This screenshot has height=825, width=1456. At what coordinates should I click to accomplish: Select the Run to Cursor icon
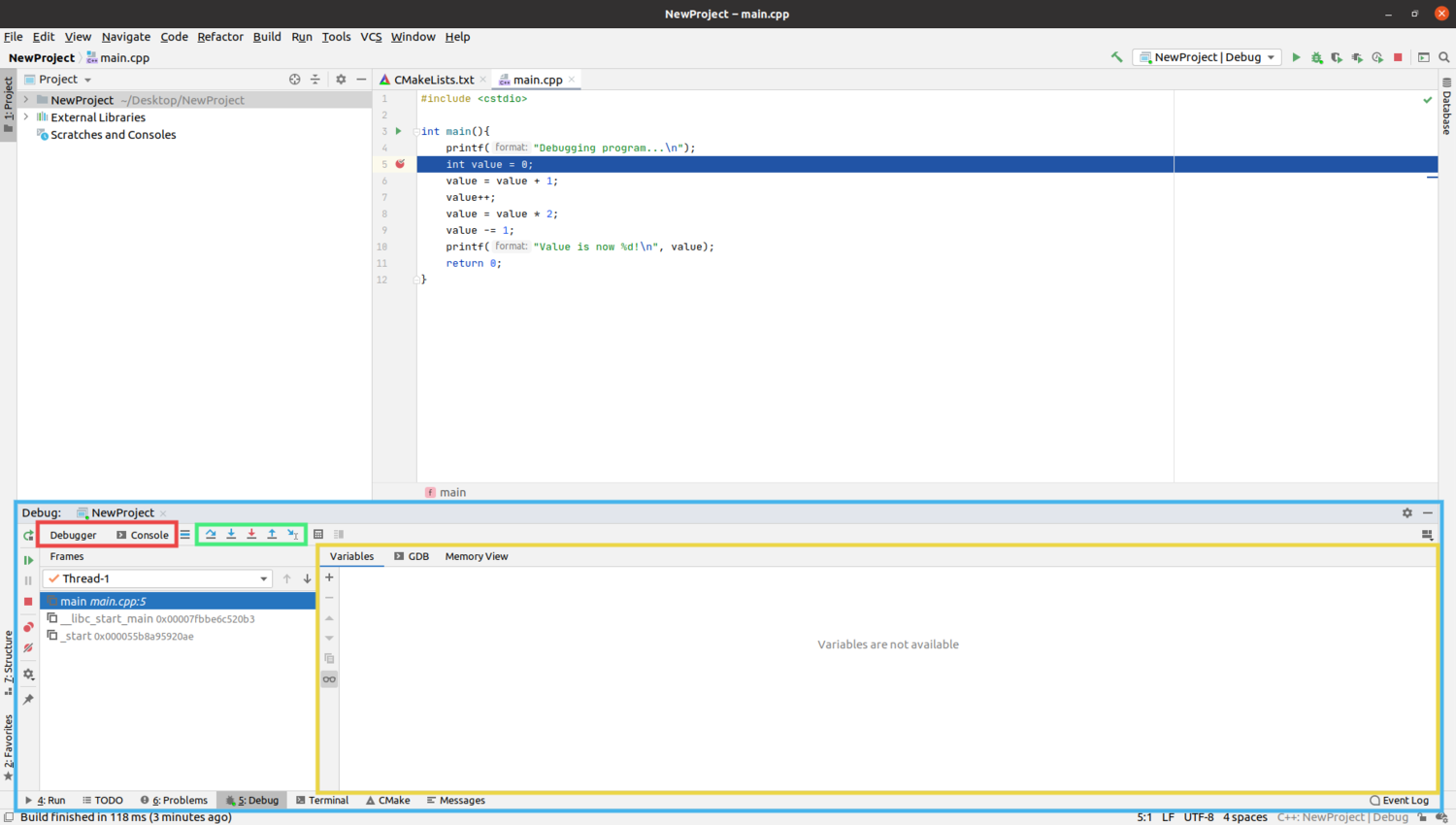[x=292, y=534]
